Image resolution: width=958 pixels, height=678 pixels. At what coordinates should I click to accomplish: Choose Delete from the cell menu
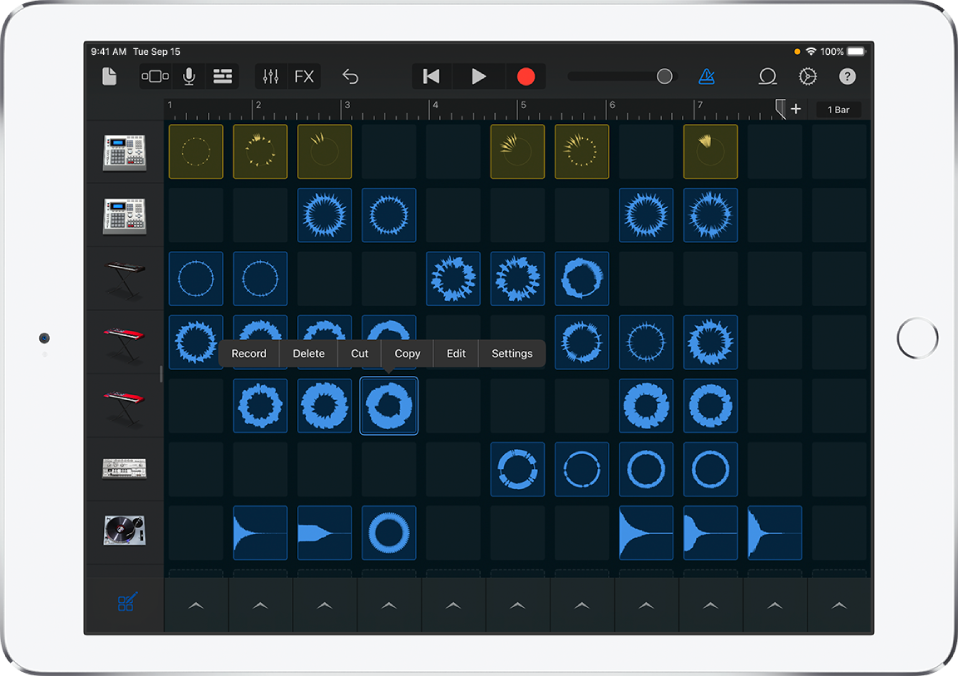click(308, 353)
